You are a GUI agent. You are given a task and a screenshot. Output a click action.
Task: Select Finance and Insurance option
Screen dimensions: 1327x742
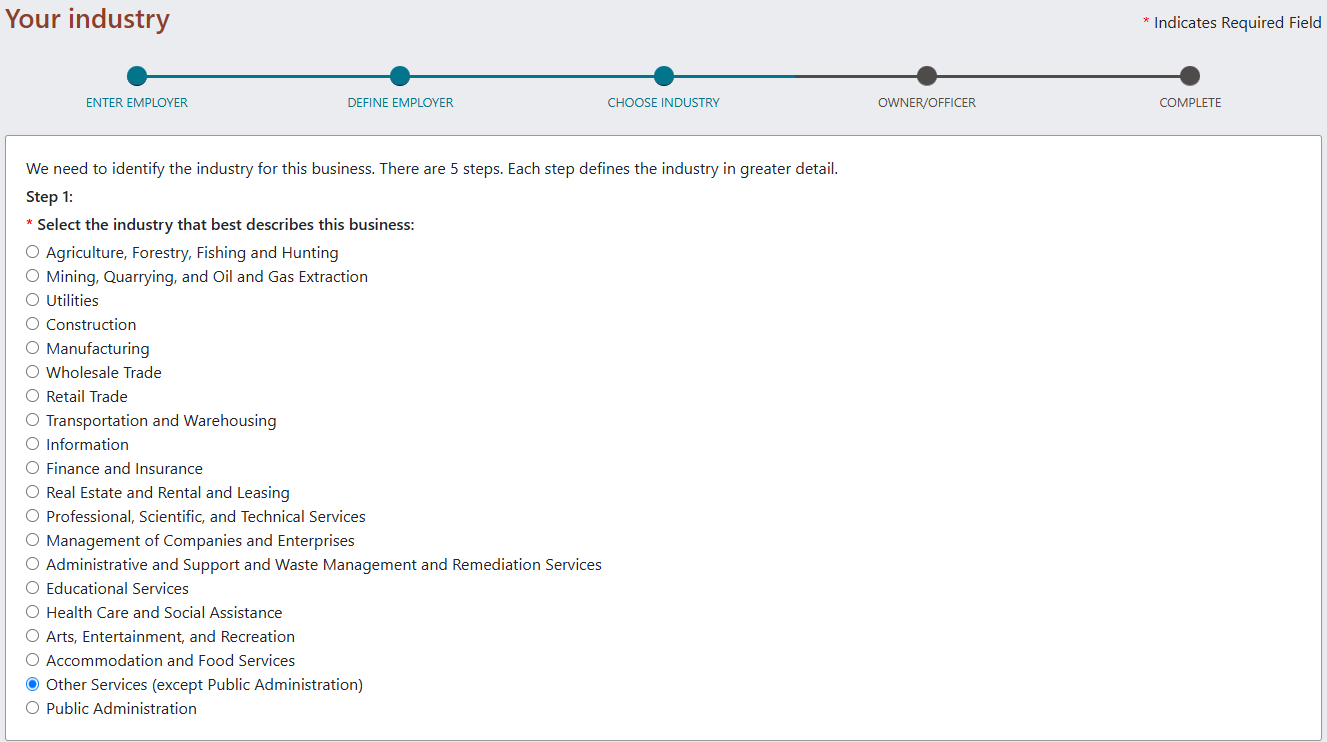pos(32,467)
